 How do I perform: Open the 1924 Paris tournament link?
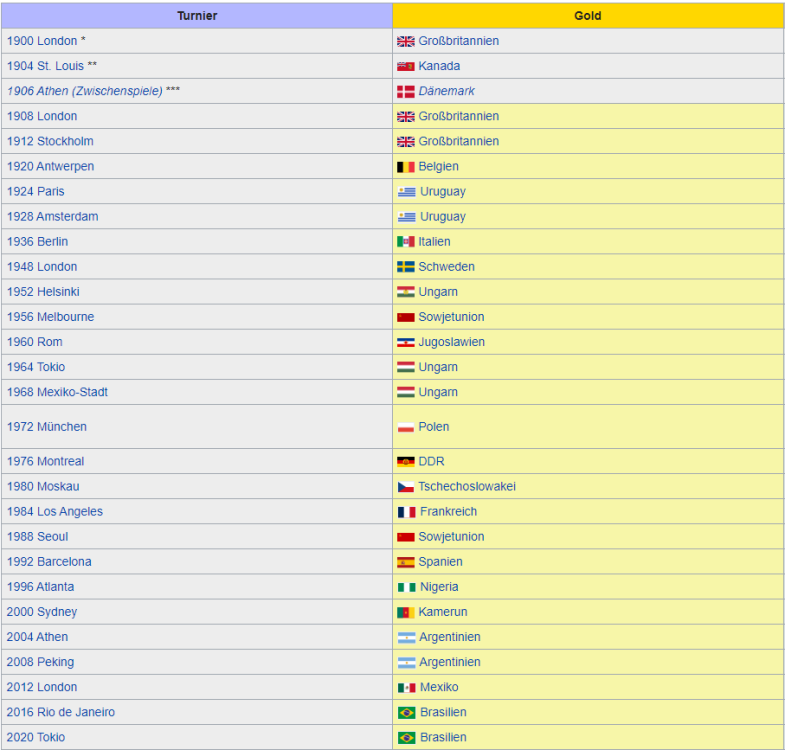tap(35, 192)
